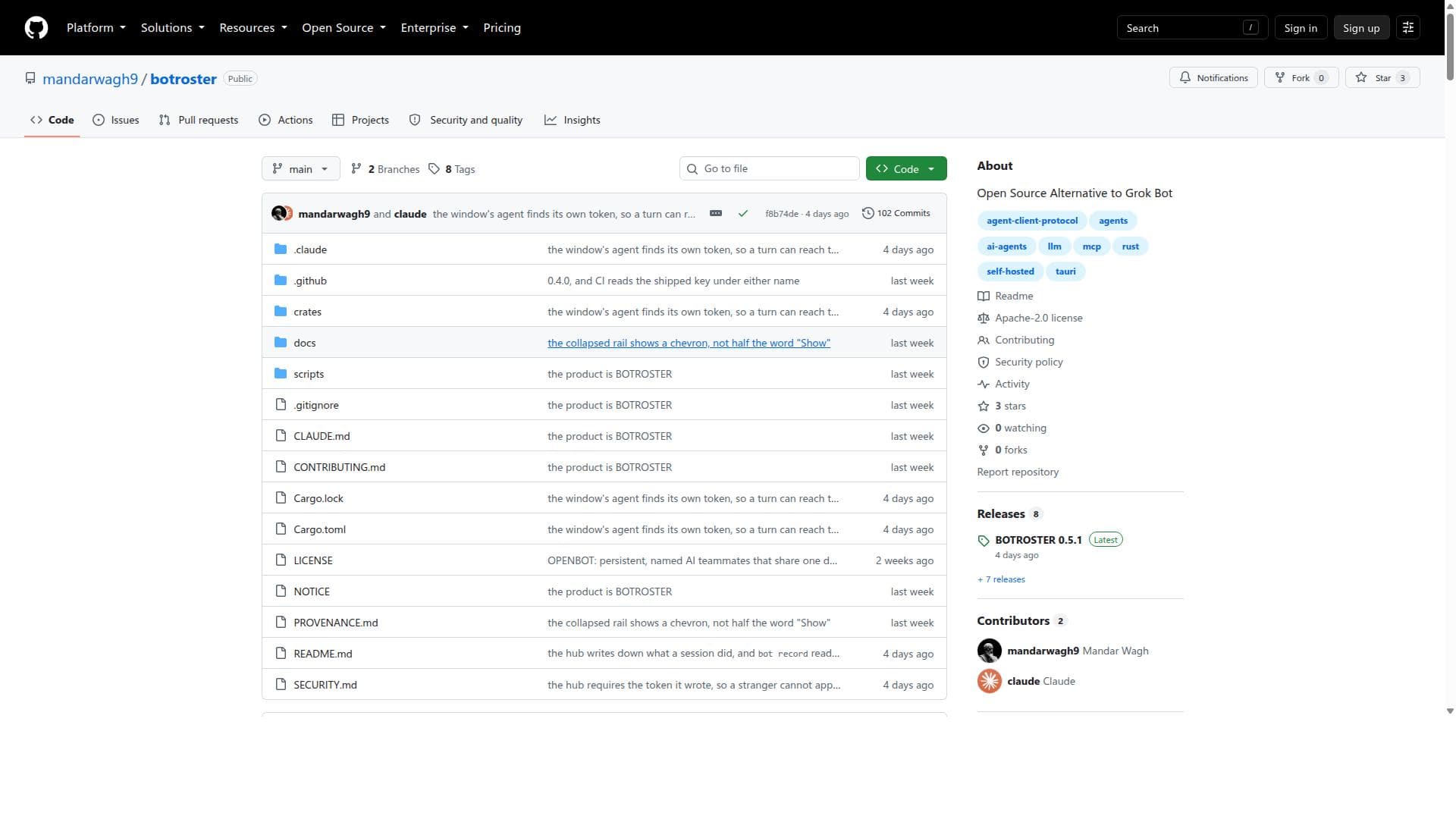1456x819 pixels.
Task: Switch to the Projects tab
Action: click(x=360, y=120)
